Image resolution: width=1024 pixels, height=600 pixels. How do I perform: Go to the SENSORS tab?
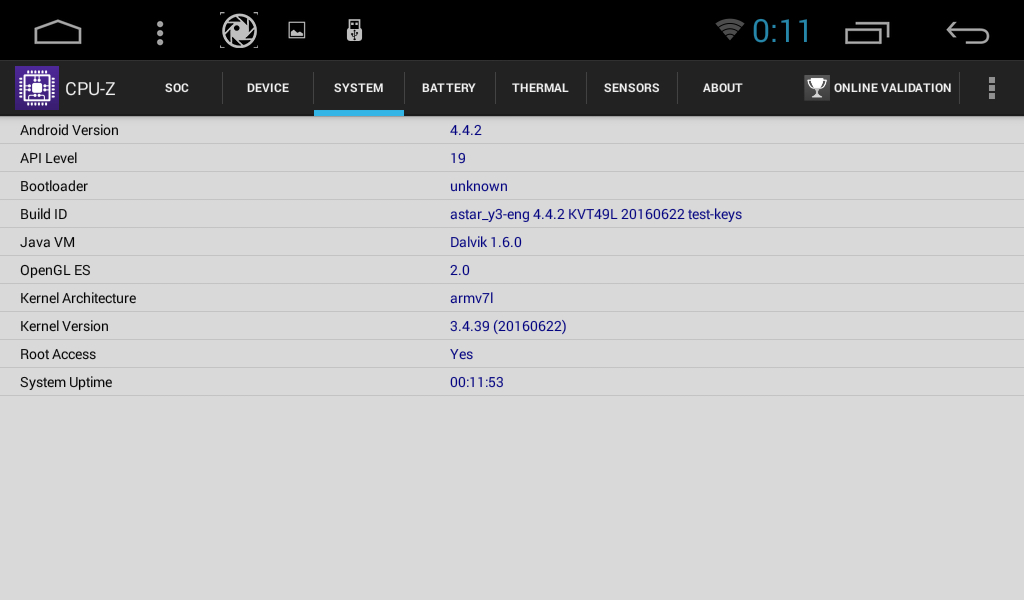632,87
